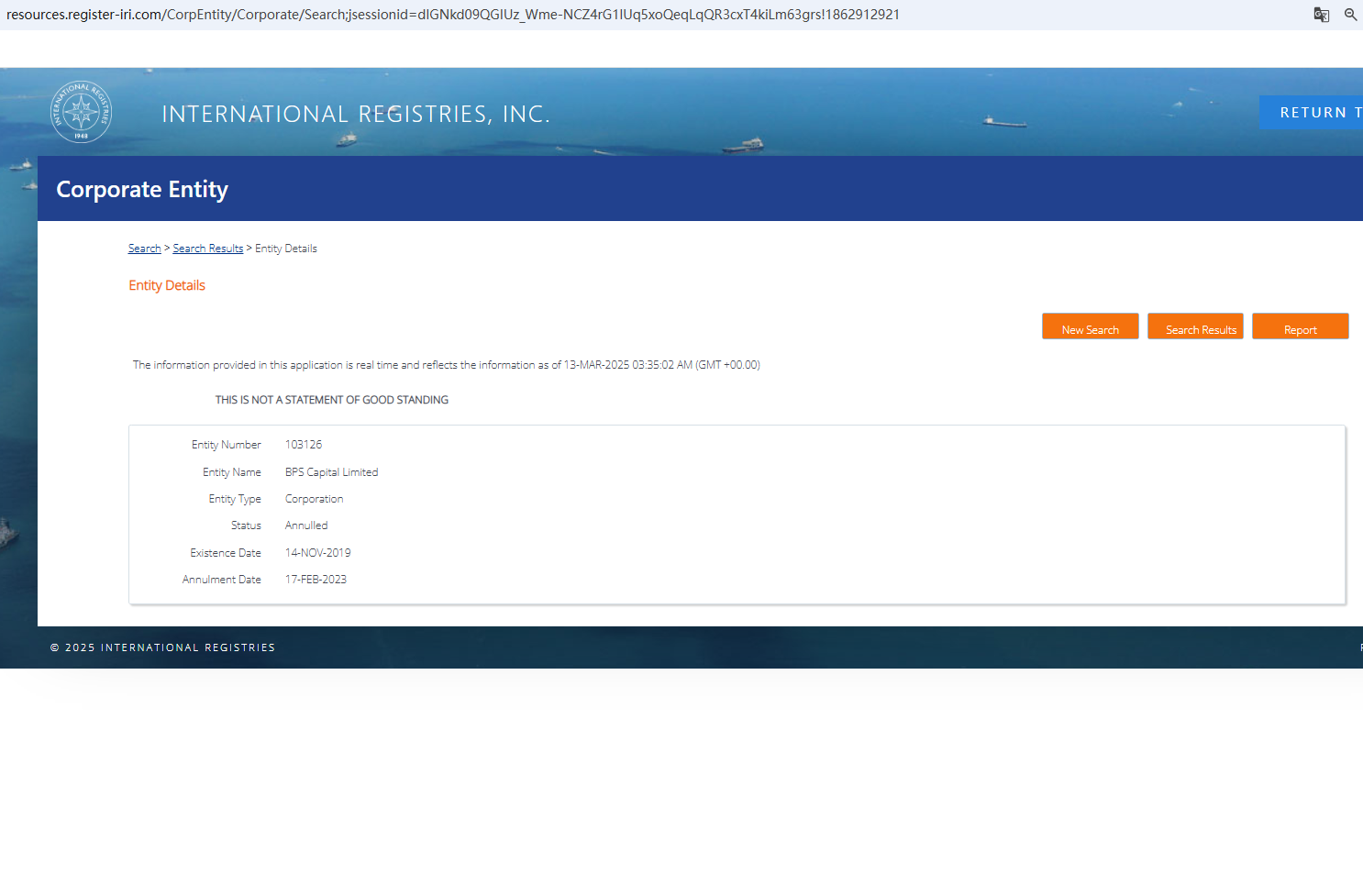Viewport: 1363px width, 896px height.
Task: Click the existence date 14-NOV-2019
Action: 317,553
